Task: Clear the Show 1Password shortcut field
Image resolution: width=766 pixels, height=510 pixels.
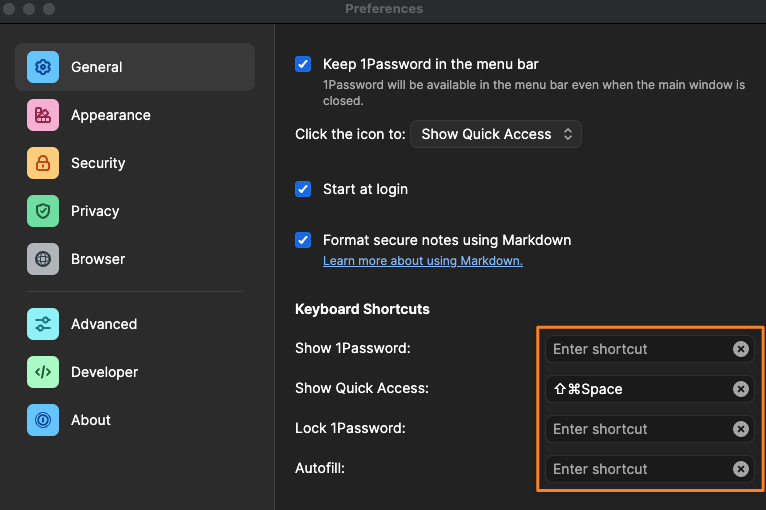Action: tap(741, 349)
